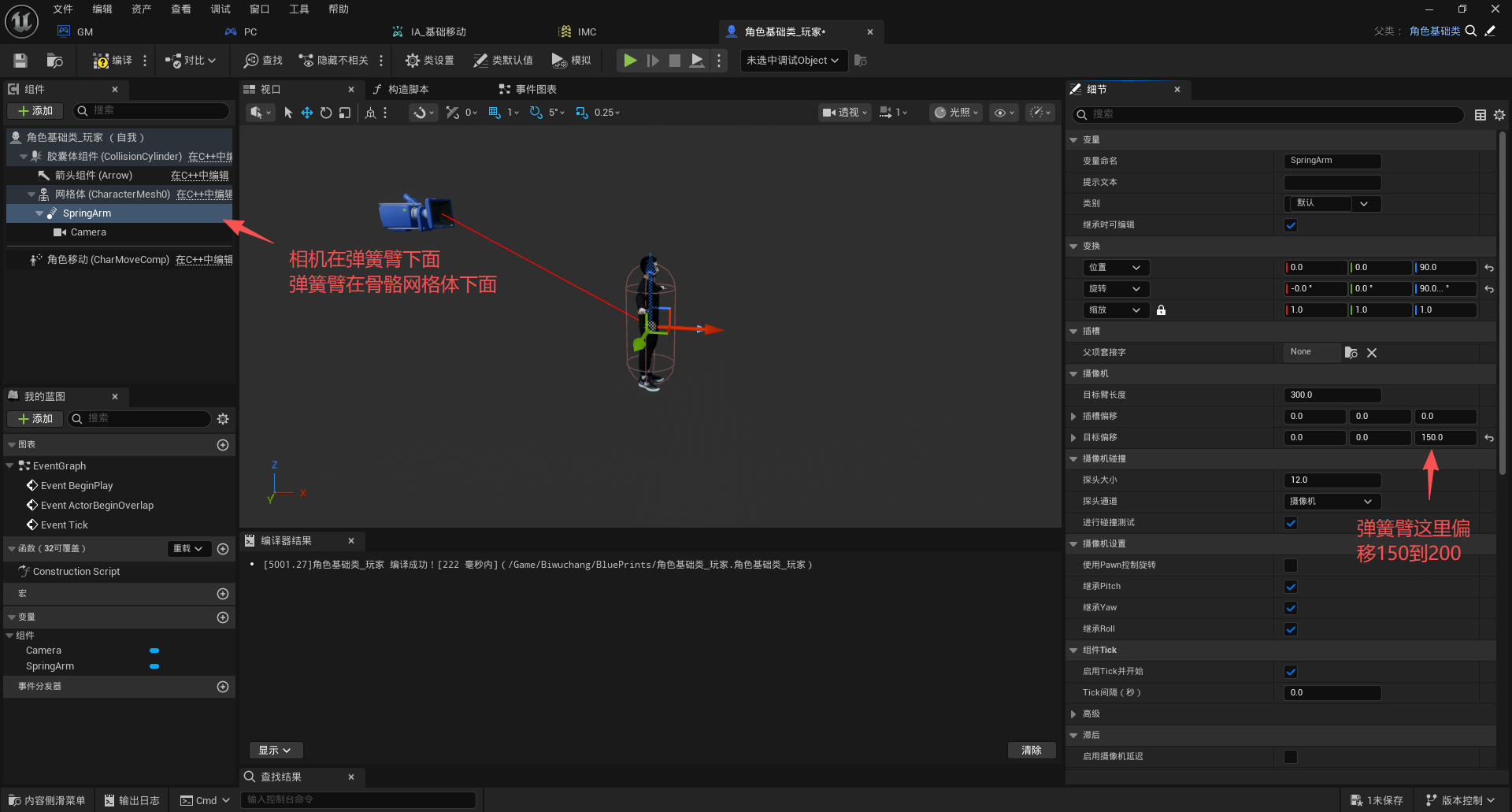Viewport: 1512px width, 812px height.
Task: Activate the translate move gizmo tool
Action: point(307,113)
